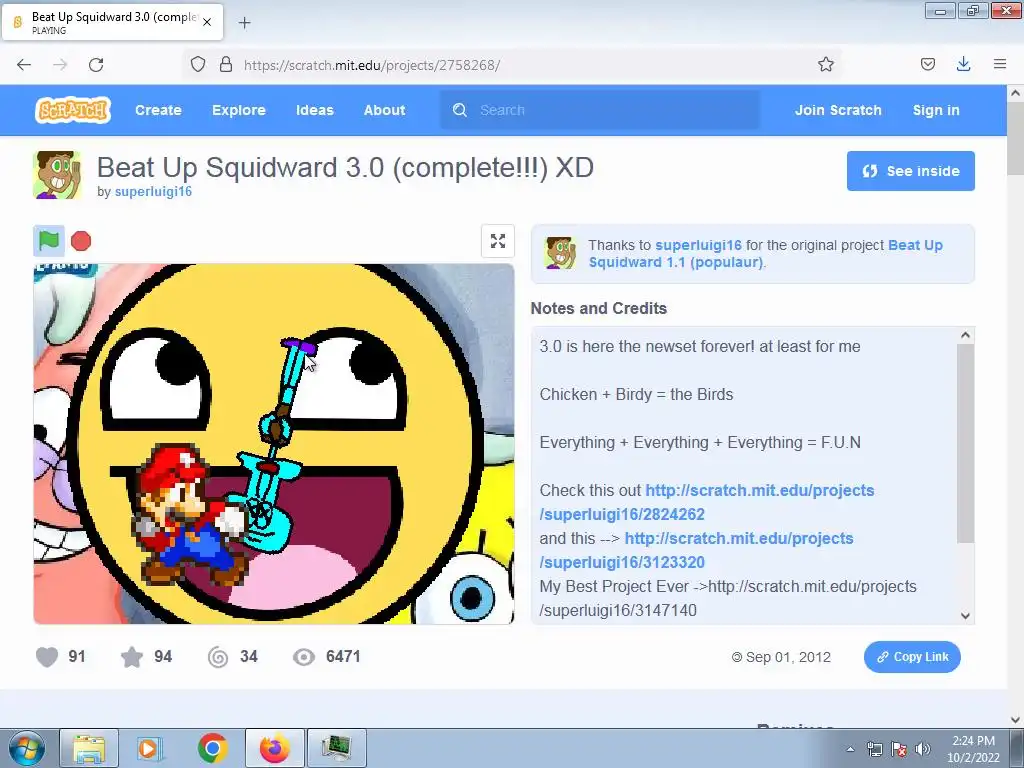
Task: Open Windows Media Player from the taskbar
Action: pos(150,748)
